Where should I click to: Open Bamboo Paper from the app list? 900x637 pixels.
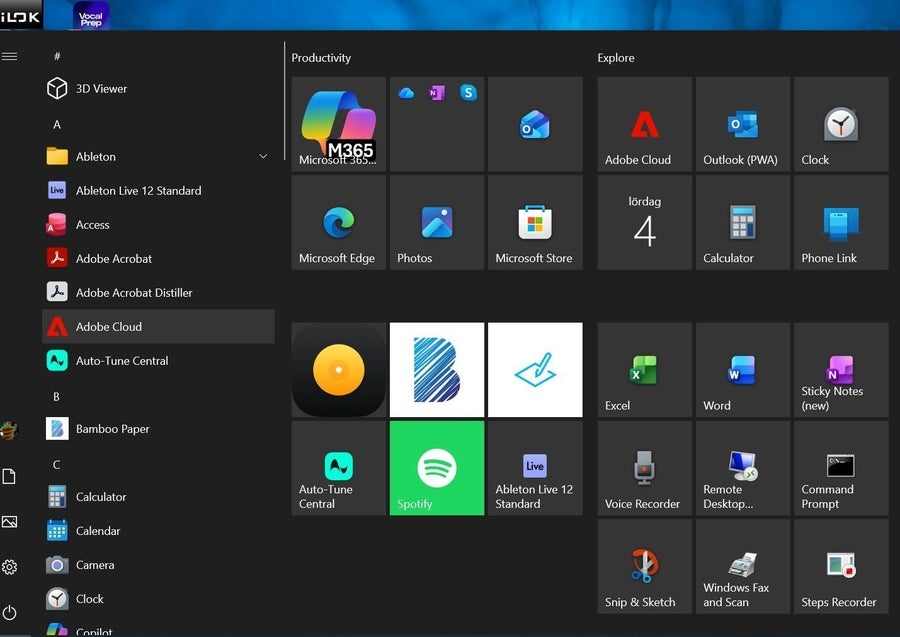(x=158, y=429)
